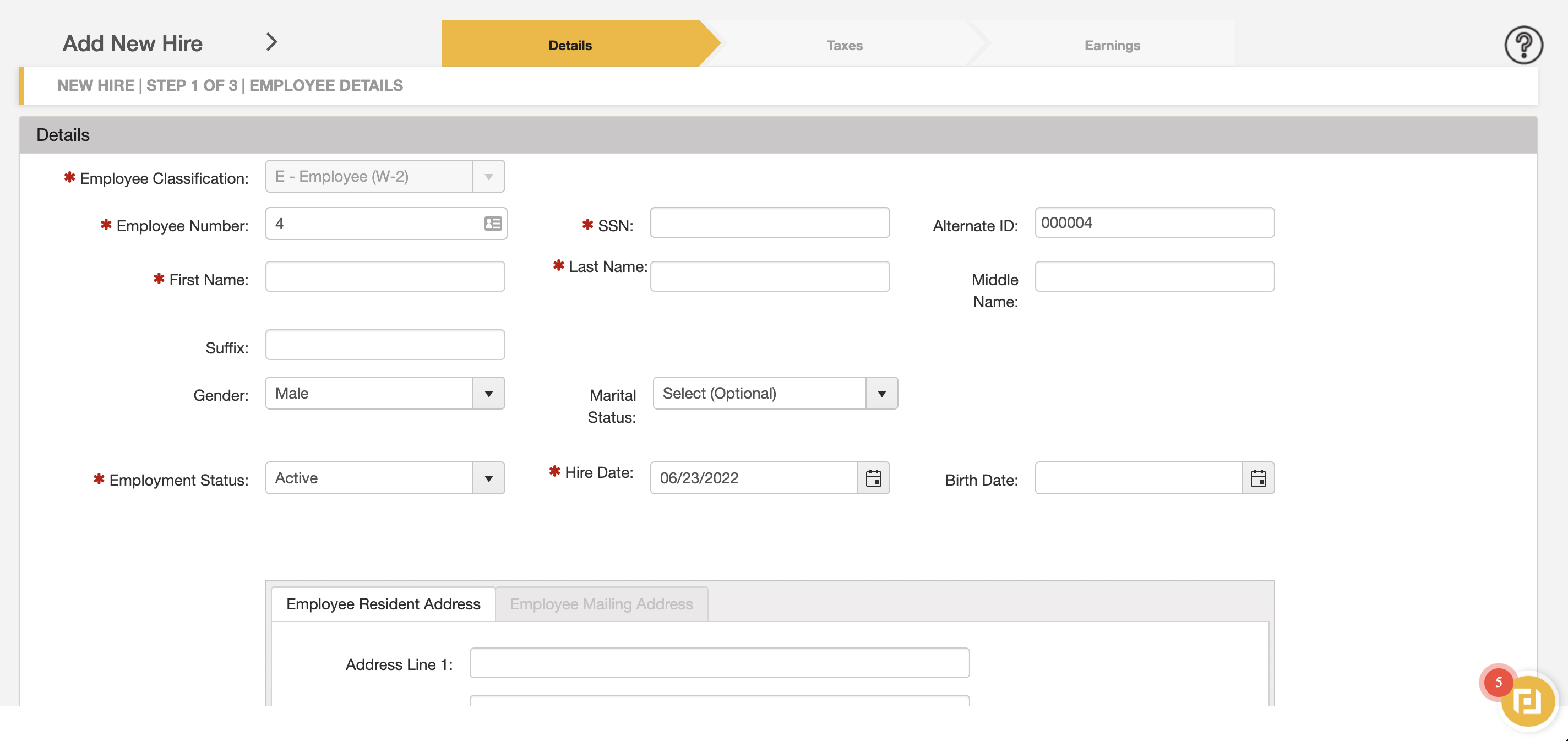
Task: Click the Suffix input field
Action: [385, 345]
